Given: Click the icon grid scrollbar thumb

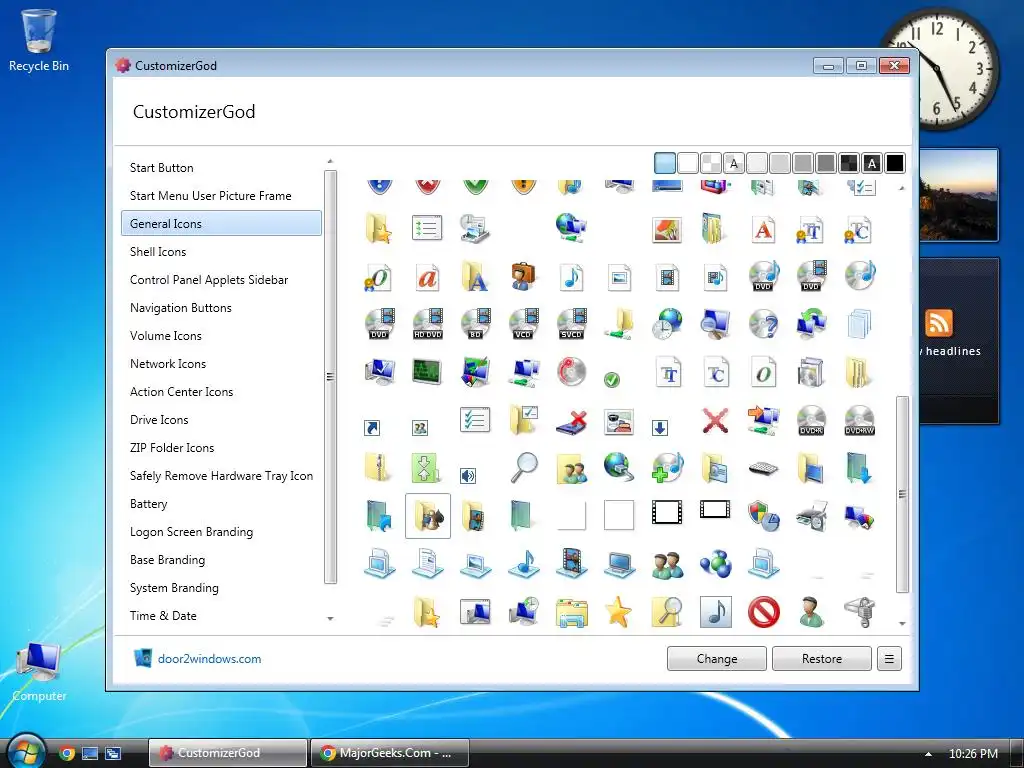Looking at the screenshot, I should pos(902,494).
